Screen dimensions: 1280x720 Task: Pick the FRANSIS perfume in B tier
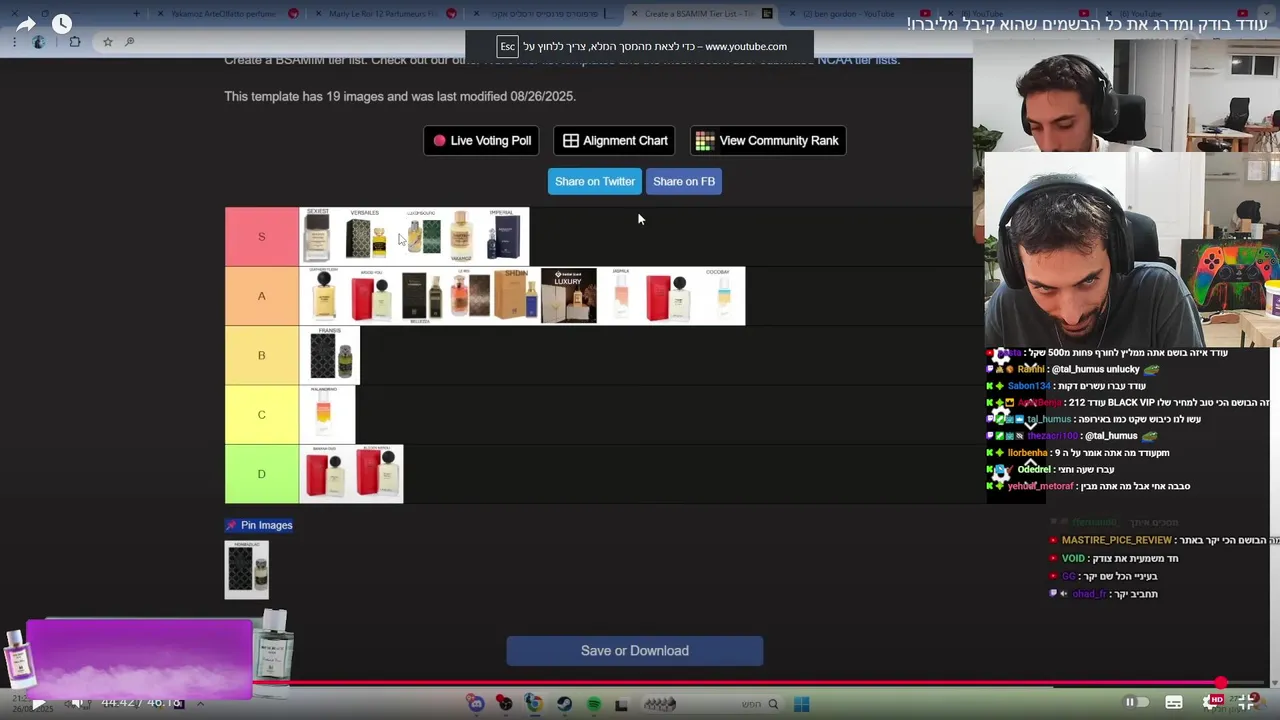pyautogui.click(x=330, y=355)
